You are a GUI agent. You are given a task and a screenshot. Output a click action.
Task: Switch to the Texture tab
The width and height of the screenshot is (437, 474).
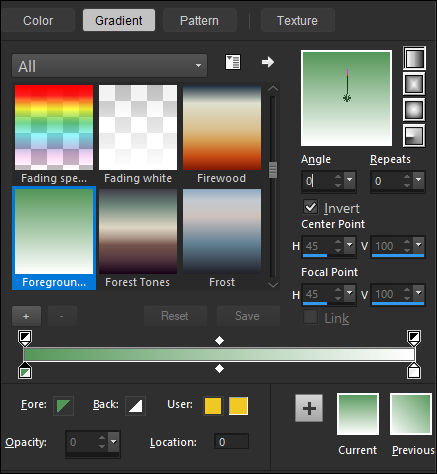(297, 21)
